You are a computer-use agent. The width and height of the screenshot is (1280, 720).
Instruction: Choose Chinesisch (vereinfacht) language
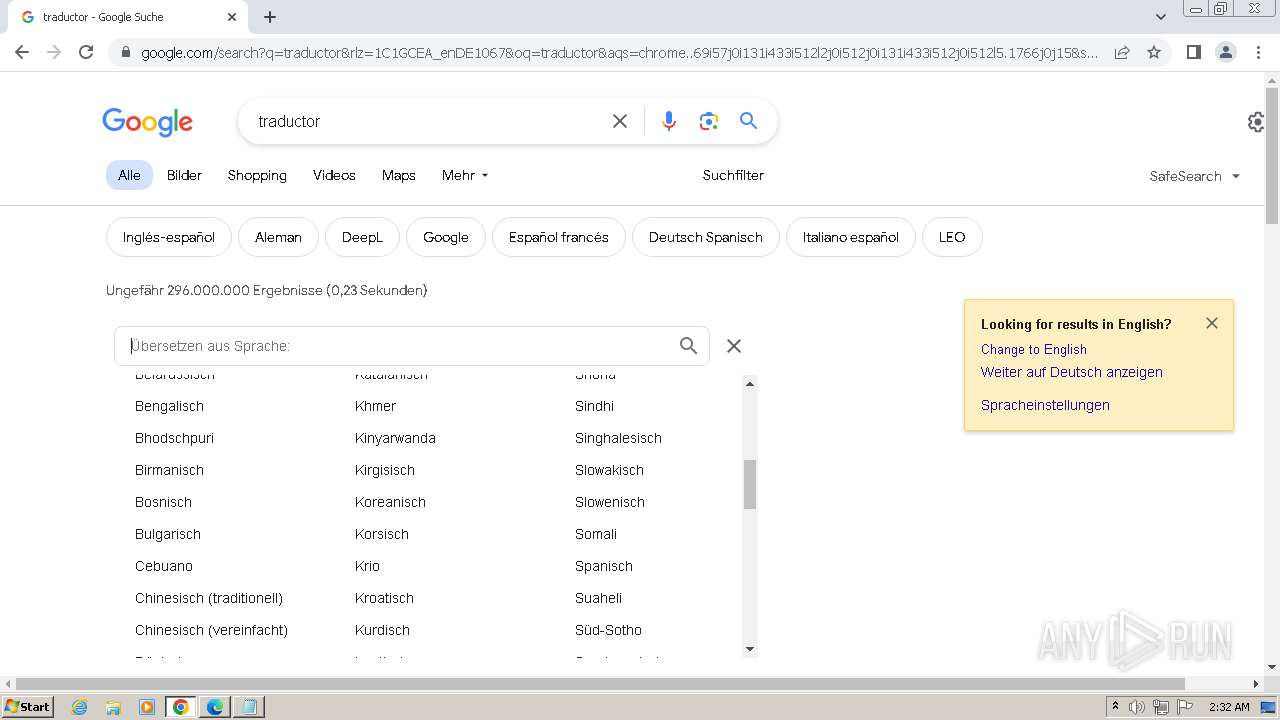tap(211, 630)
